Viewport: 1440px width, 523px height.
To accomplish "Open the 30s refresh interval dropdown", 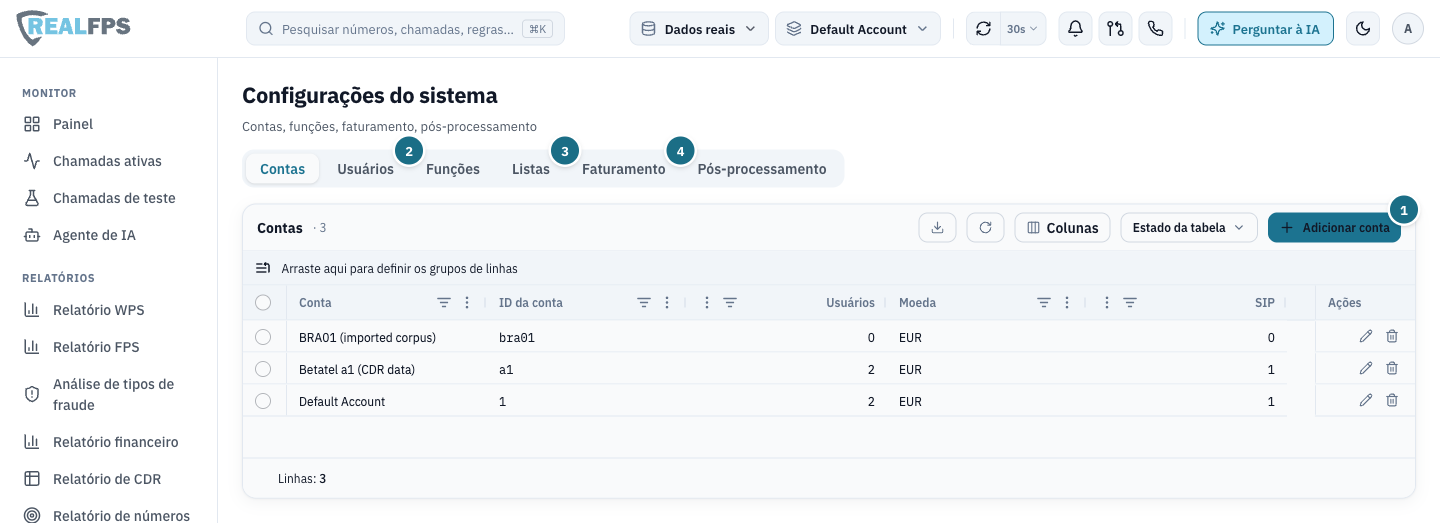I will pos(1022,29).
